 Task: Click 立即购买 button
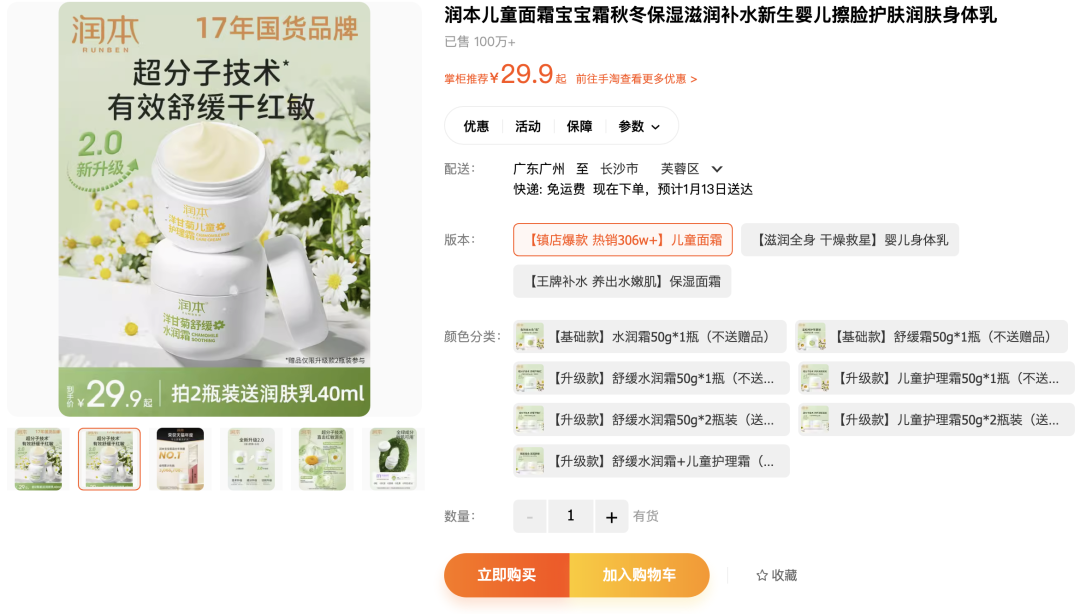coord(507,575)
